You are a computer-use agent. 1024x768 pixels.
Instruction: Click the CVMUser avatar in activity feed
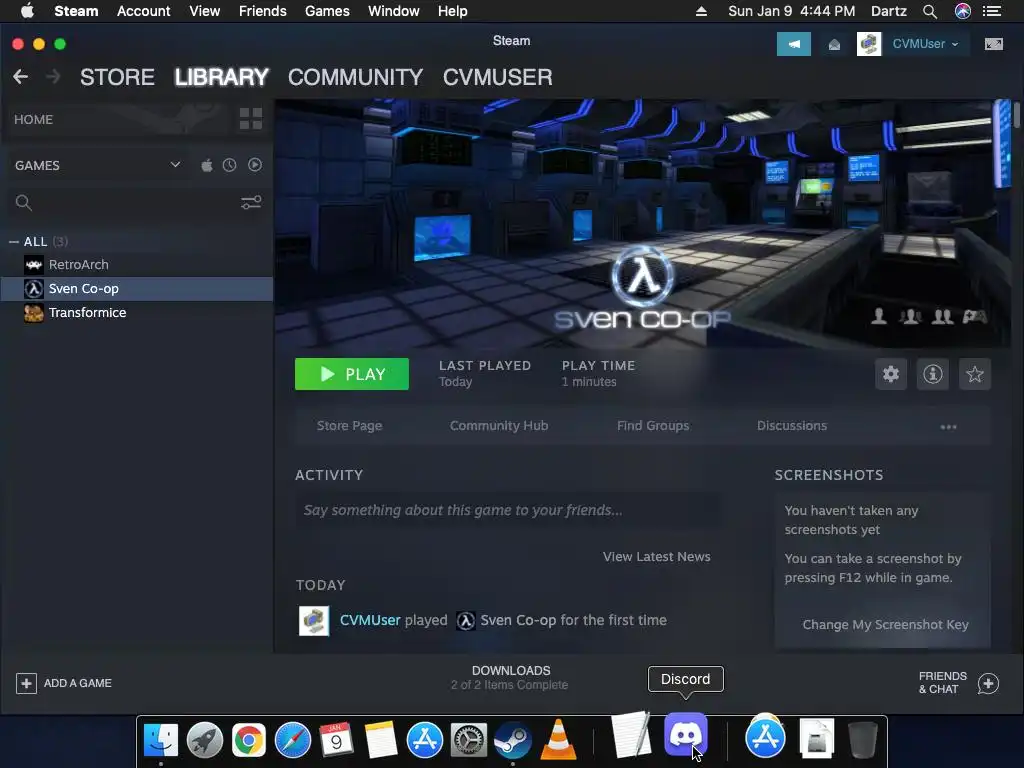click(x=314, y=620)
